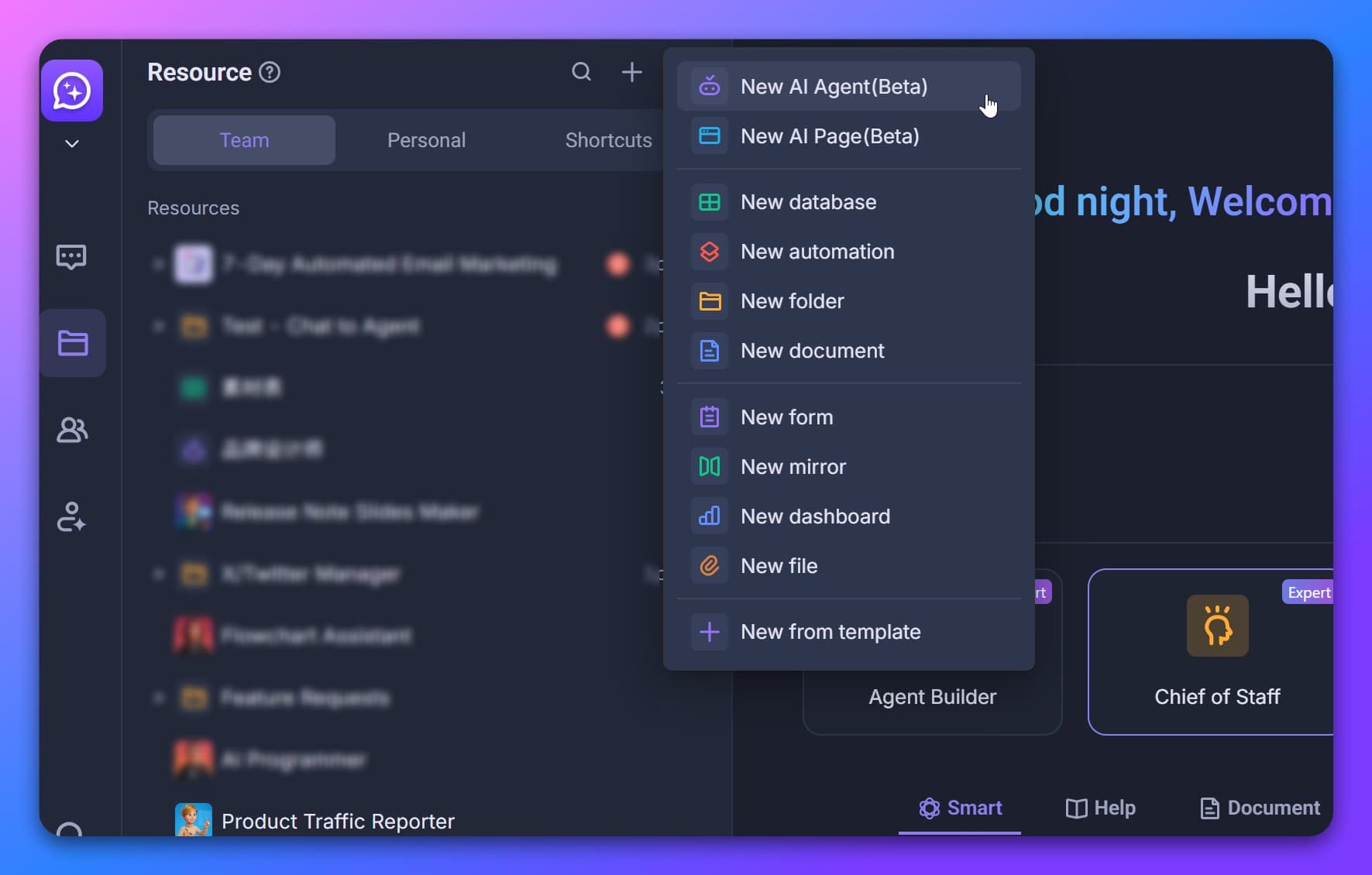Select New AI Agent(Beta) from menu

click(834, 87)
